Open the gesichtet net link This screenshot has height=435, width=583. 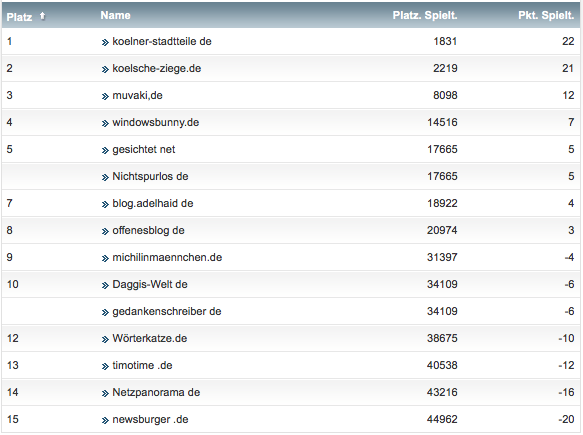click(x=144, y=149)
